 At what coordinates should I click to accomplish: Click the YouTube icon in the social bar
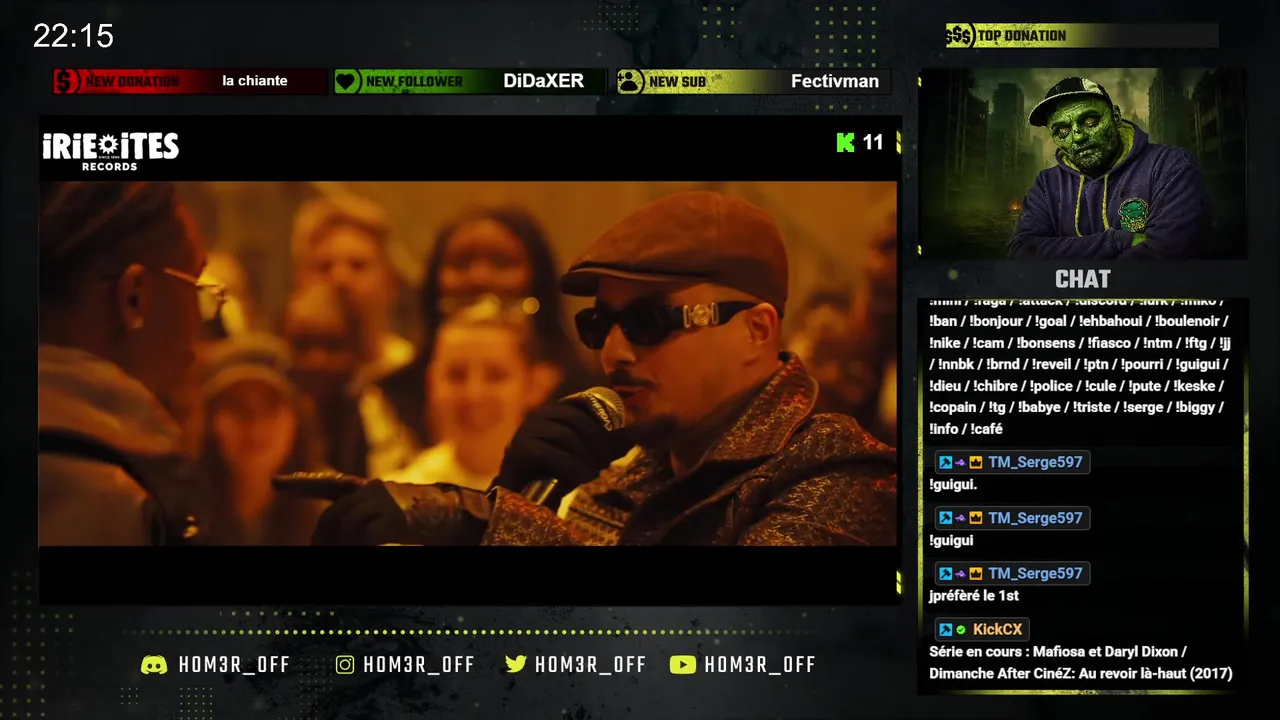point(683,665)
